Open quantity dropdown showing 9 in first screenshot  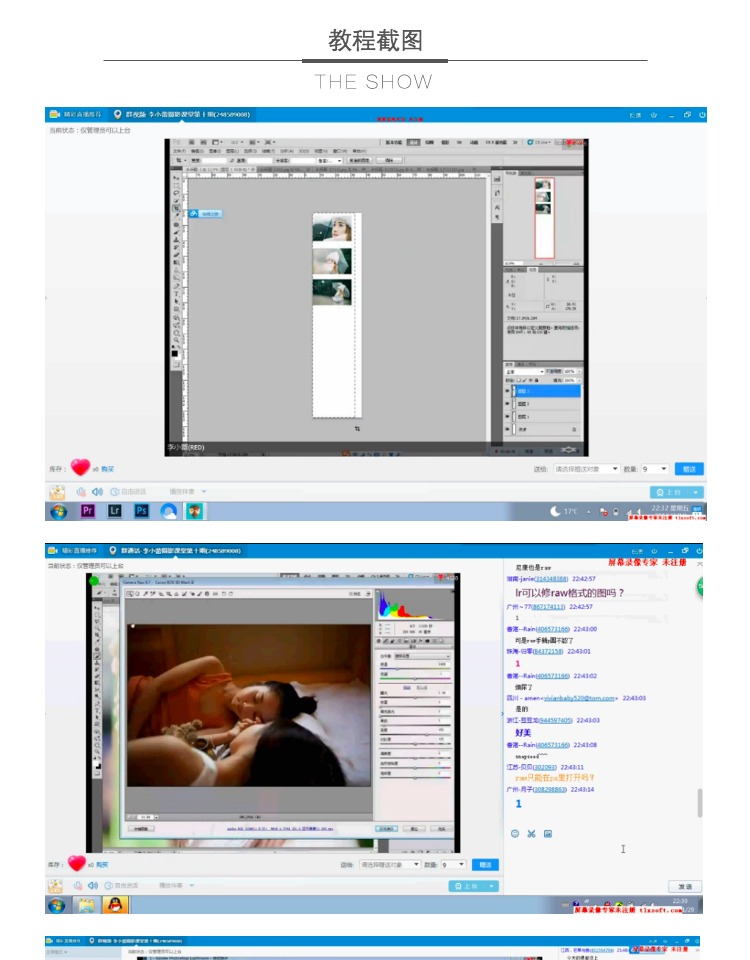[x=654, y=469]
